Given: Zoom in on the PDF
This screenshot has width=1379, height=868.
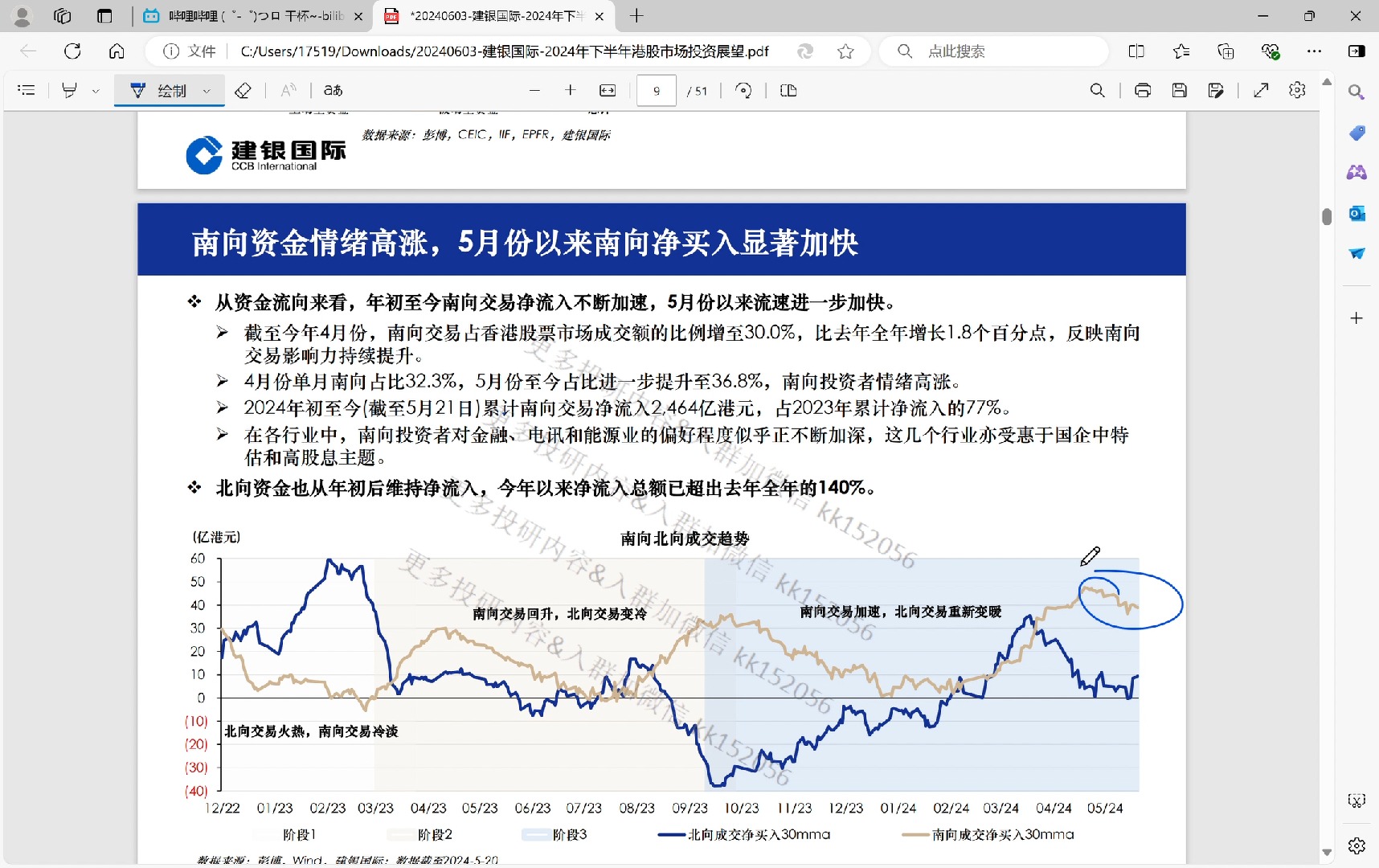Looking at the screenshot, I should coord(571,90).
